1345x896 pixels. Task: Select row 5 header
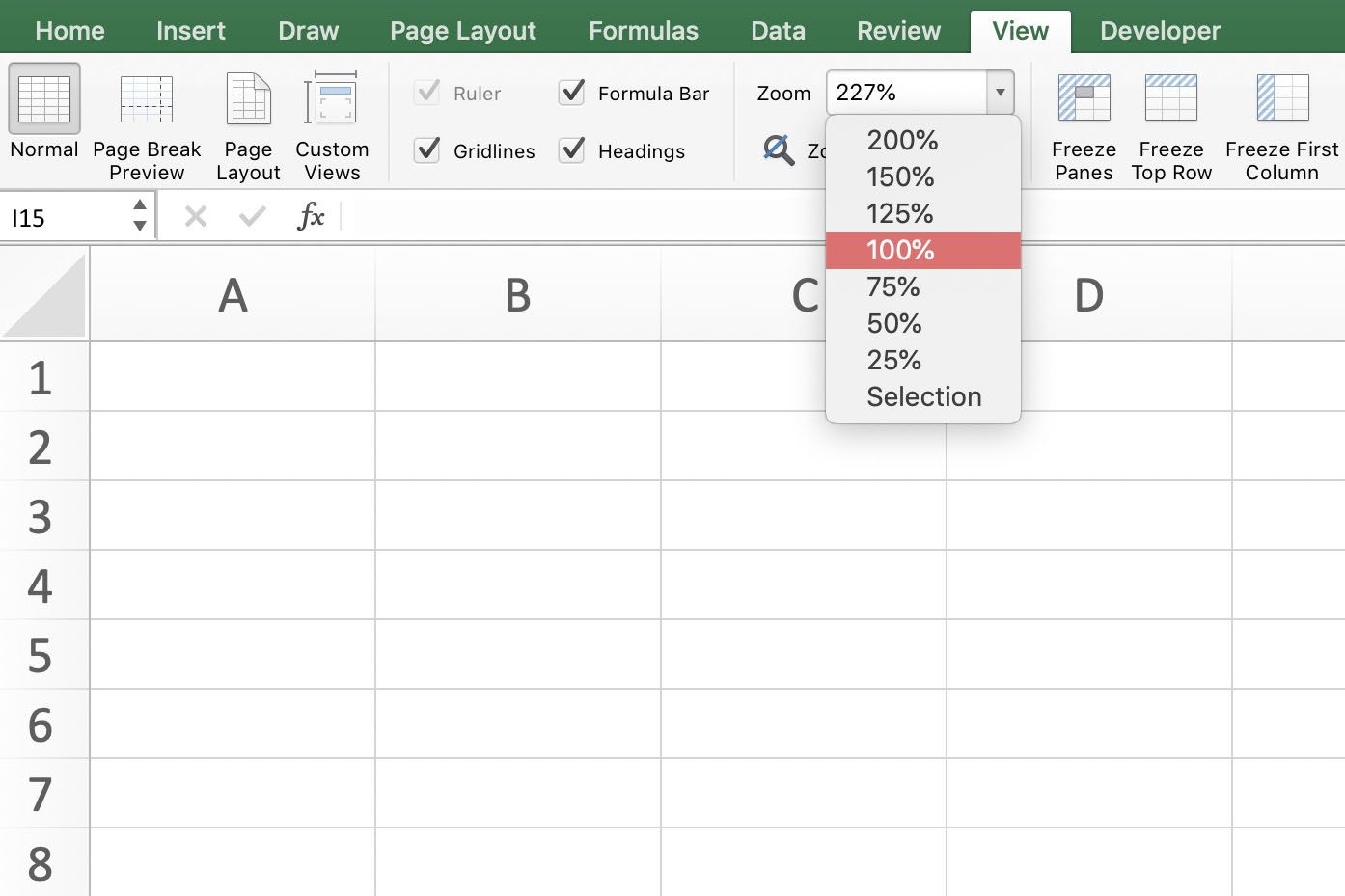point(40,655)
